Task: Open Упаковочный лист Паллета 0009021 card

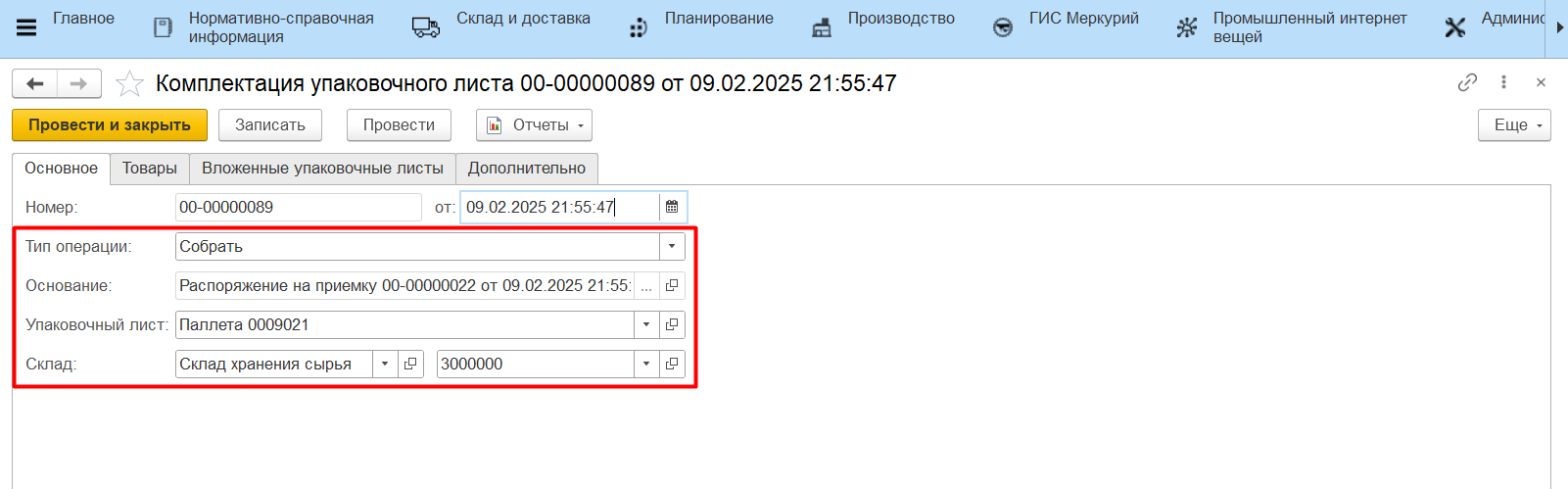Action: 672,325
